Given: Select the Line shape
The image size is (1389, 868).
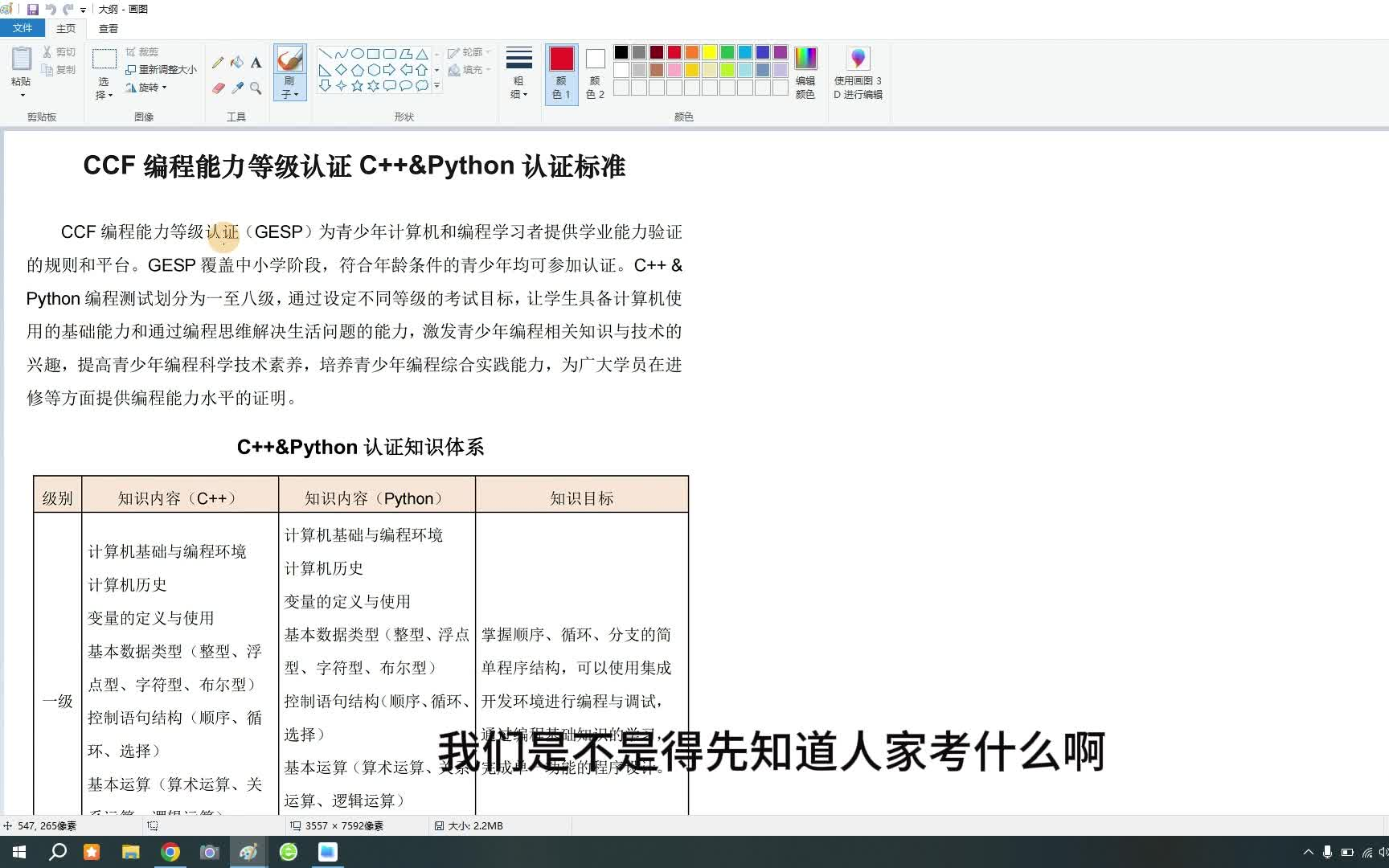Looking at the screenshot, I should pos(325,54).
